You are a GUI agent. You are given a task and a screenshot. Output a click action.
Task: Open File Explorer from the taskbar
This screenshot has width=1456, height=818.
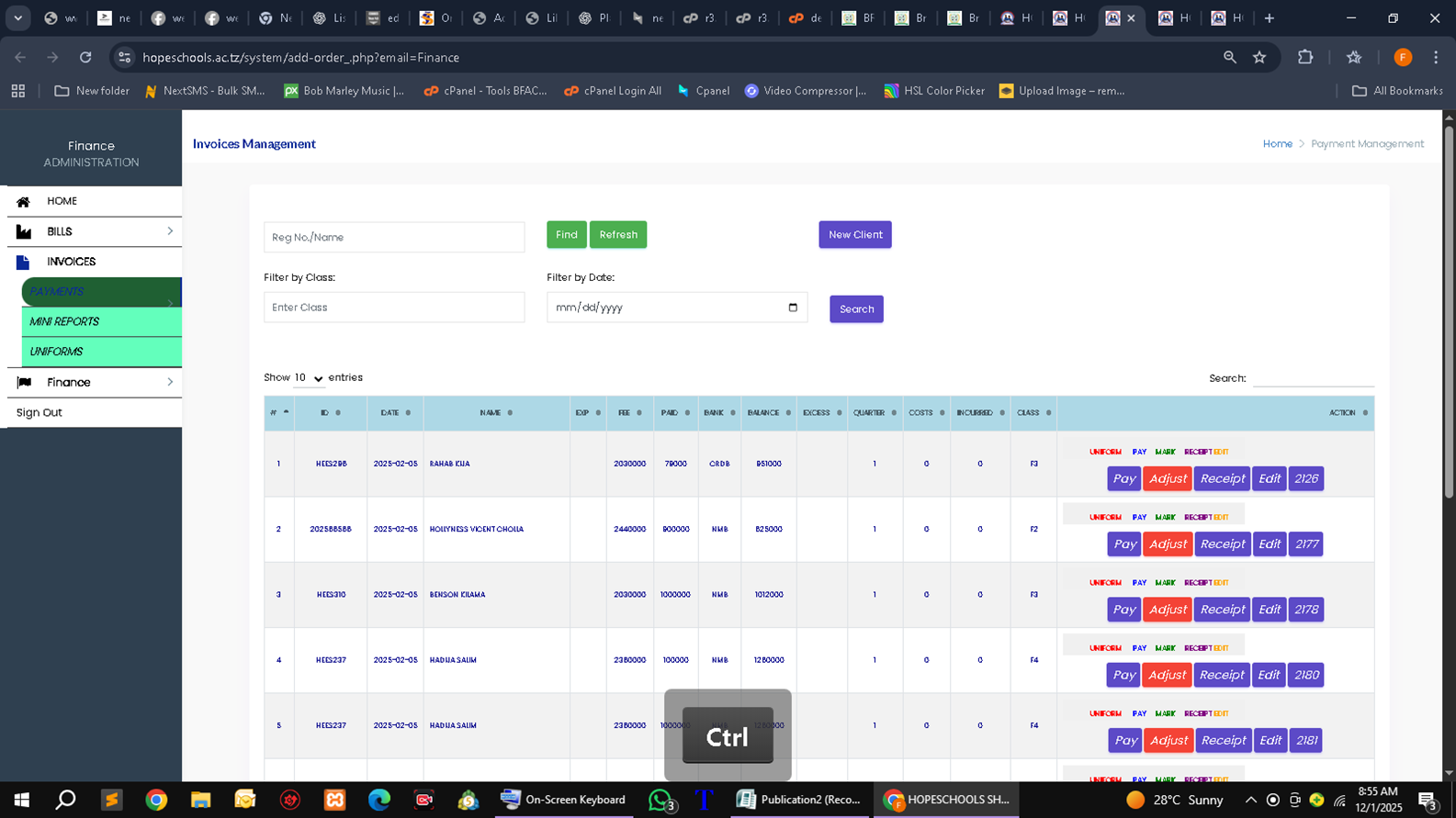click(x=200, y=800)
